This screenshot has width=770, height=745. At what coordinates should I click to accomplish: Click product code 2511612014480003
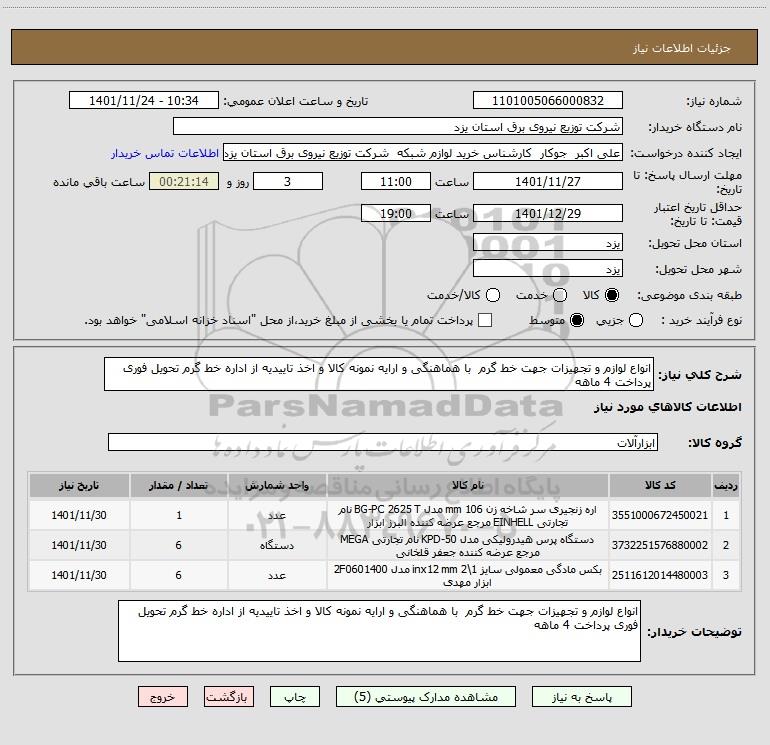[660, 575]
